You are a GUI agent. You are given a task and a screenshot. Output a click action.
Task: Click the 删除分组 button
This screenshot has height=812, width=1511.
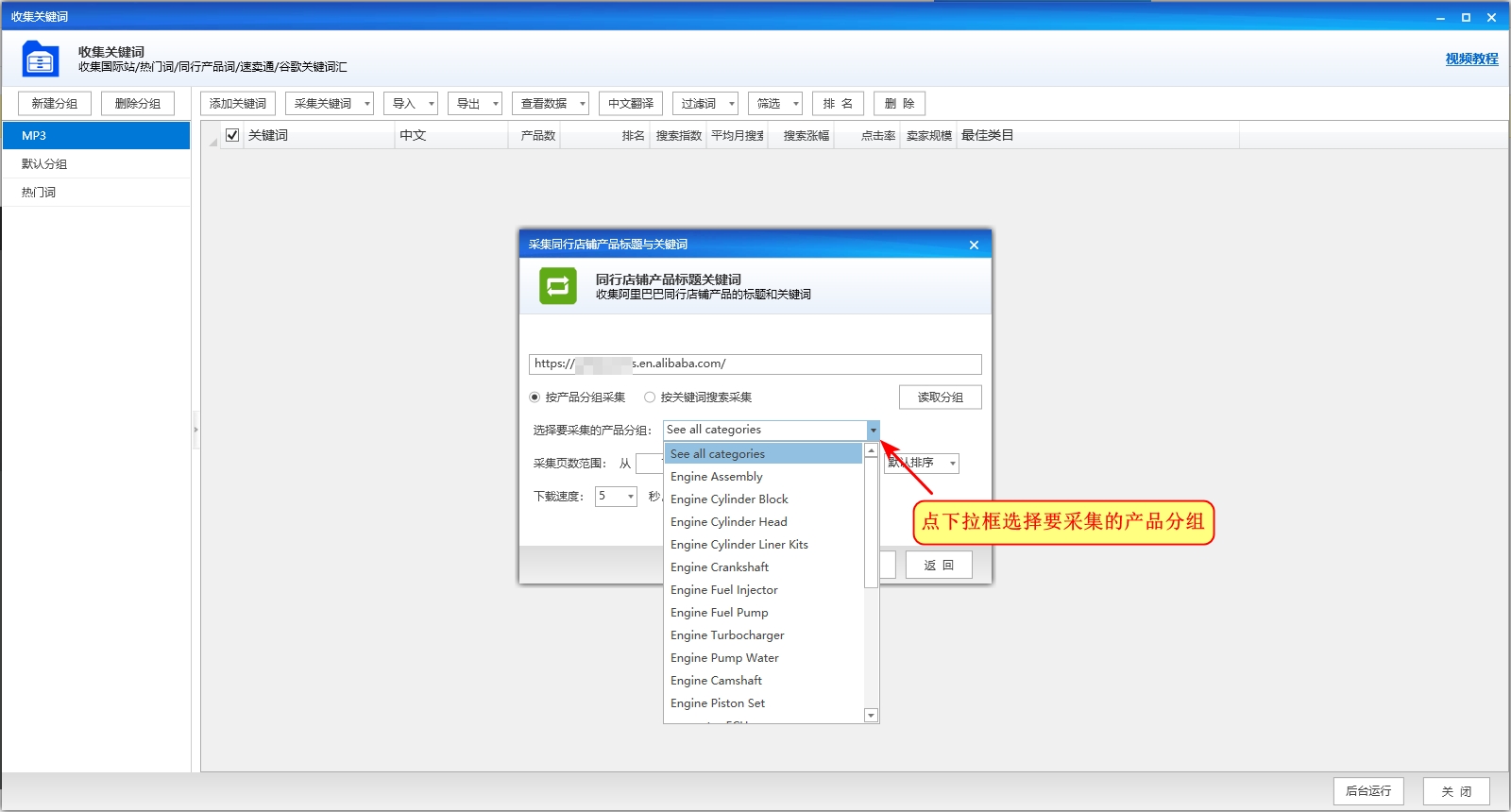(138, 104)
